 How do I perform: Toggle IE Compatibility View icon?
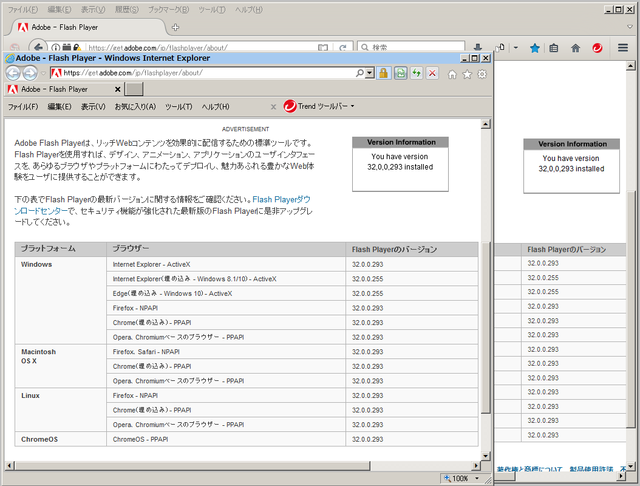[x=401, y=73]
